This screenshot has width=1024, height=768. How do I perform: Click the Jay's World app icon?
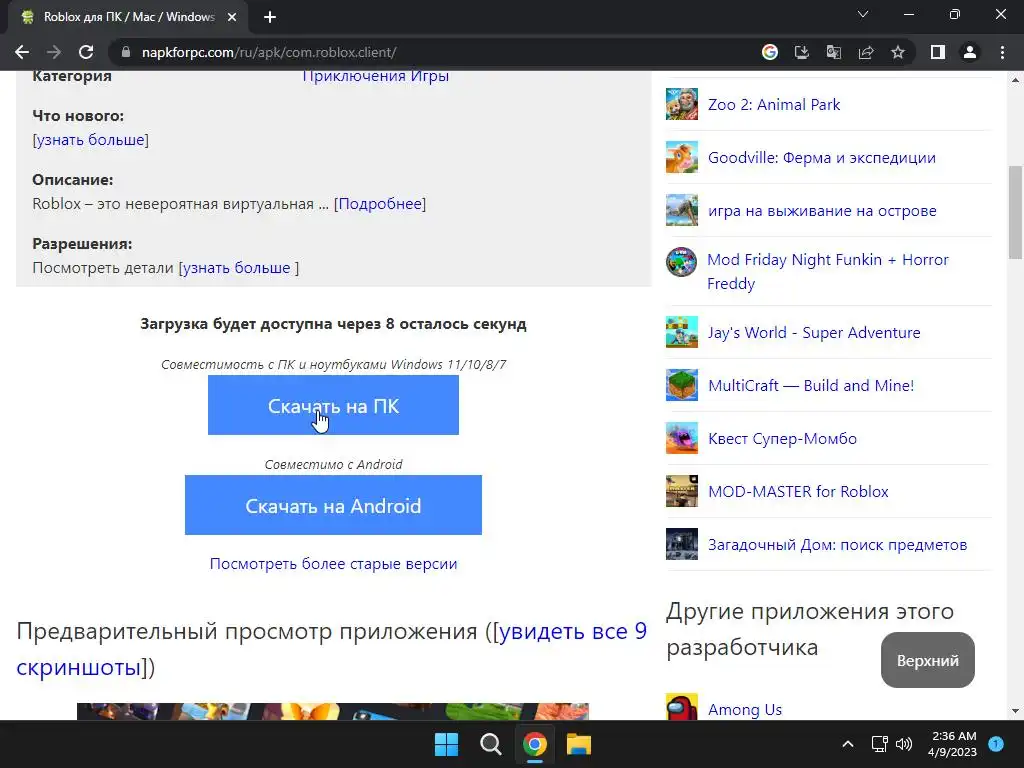(682, 332)
